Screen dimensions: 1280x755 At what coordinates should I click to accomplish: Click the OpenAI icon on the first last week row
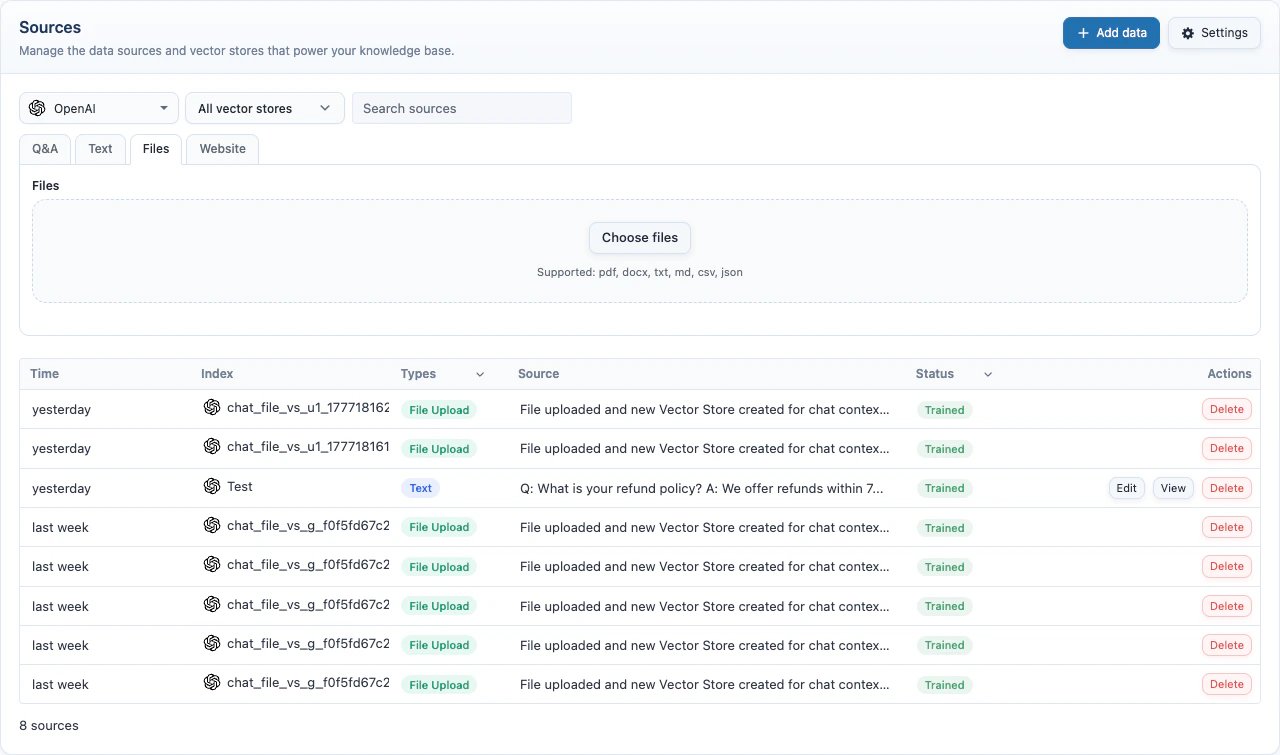(x=212, y=527)
